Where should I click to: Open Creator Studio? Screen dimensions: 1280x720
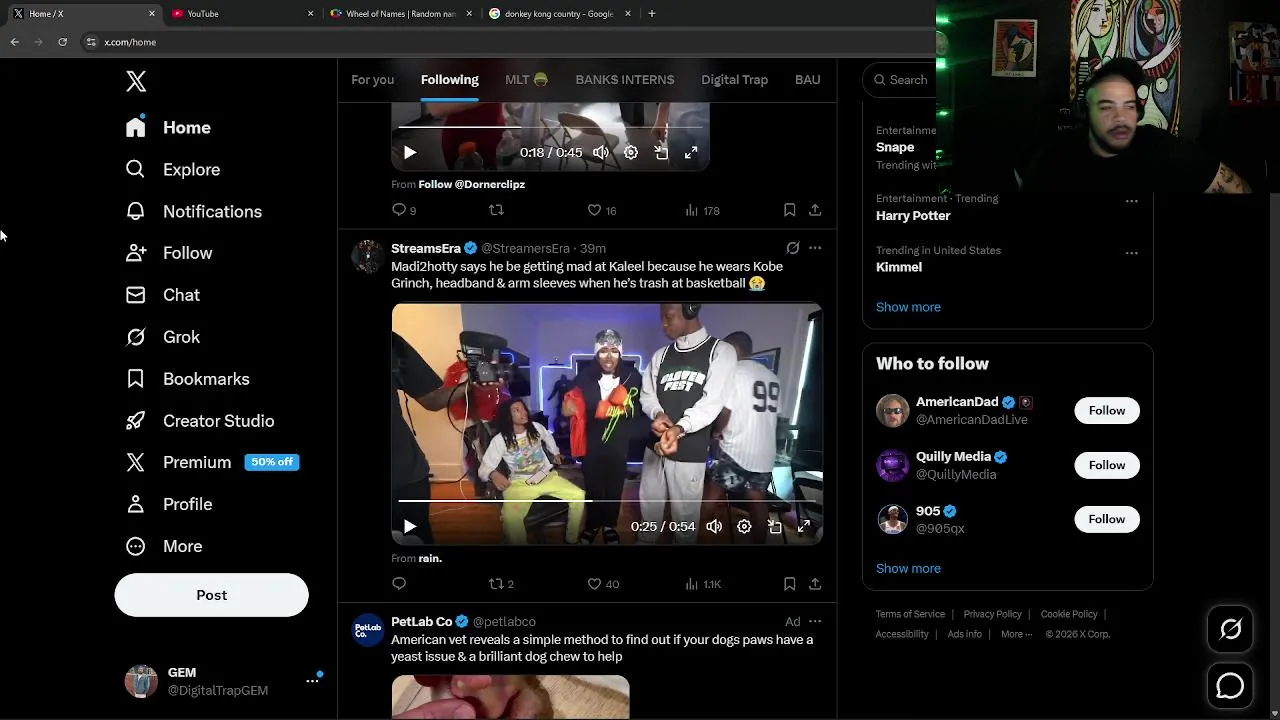[200, 421]
